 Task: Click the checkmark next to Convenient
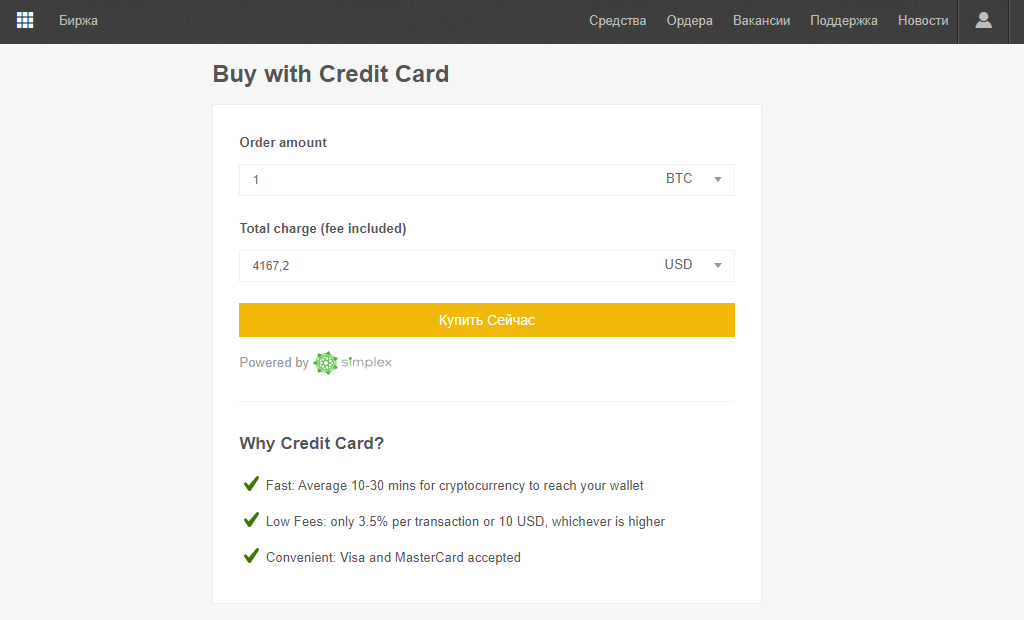click(x=251, y=556)
